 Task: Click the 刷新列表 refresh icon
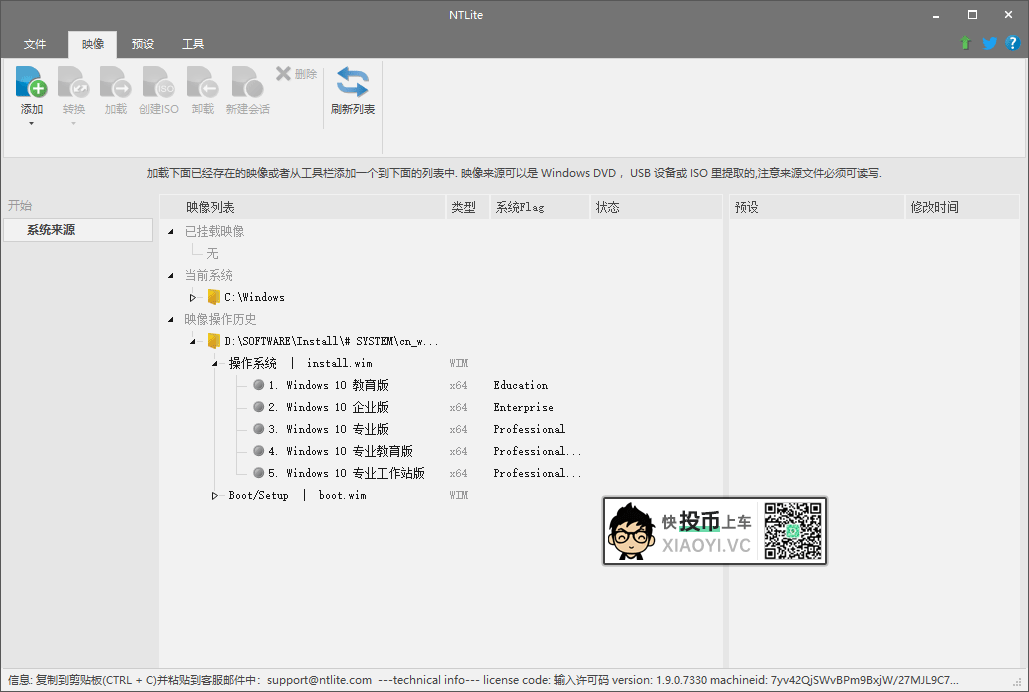point(353,82)
